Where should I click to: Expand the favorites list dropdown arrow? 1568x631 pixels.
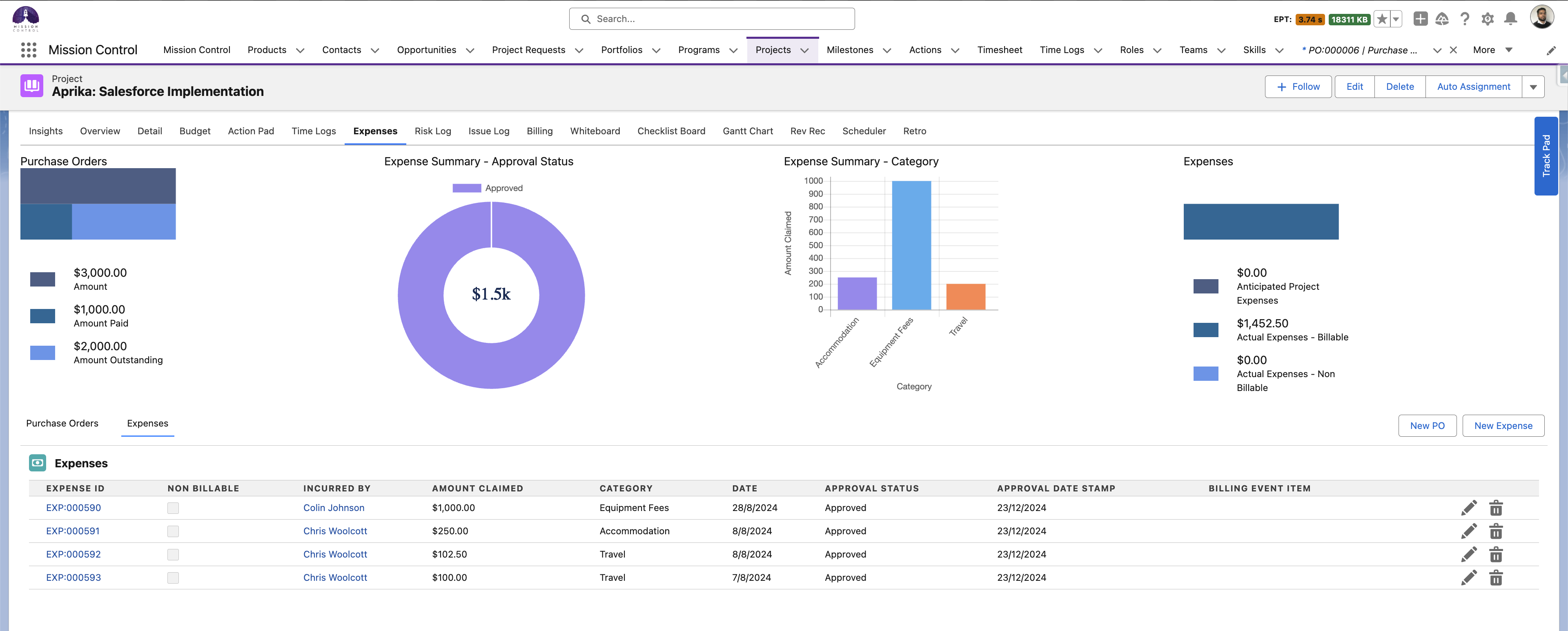(1396, 20)
